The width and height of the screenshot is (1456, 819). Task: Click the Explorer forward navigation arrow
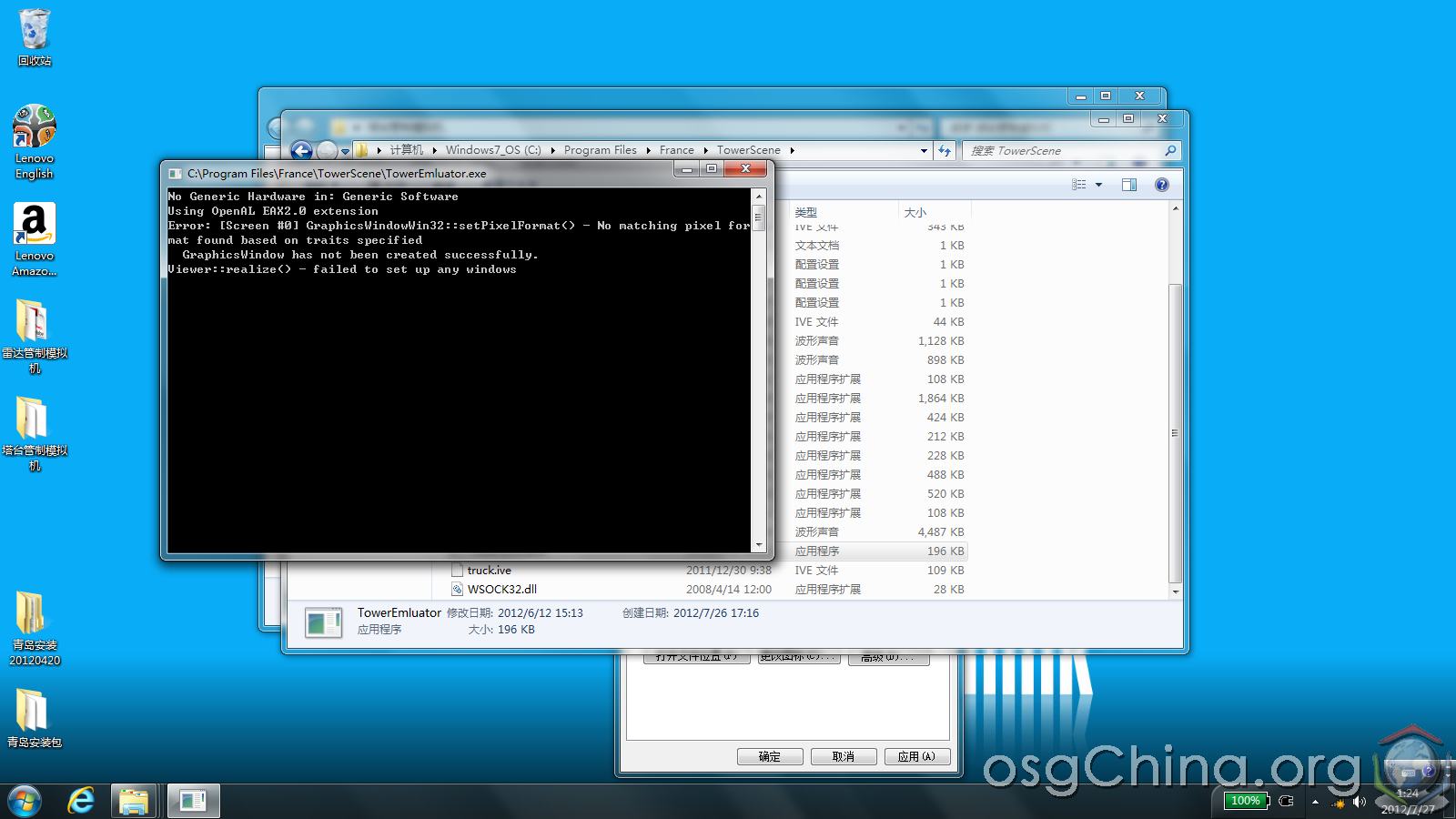pos(327,151)
